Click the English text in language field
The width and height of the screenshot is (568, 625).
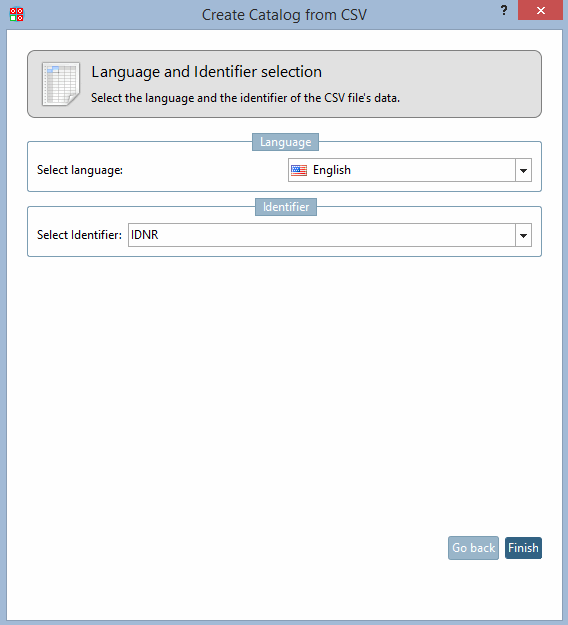[332, 170]
